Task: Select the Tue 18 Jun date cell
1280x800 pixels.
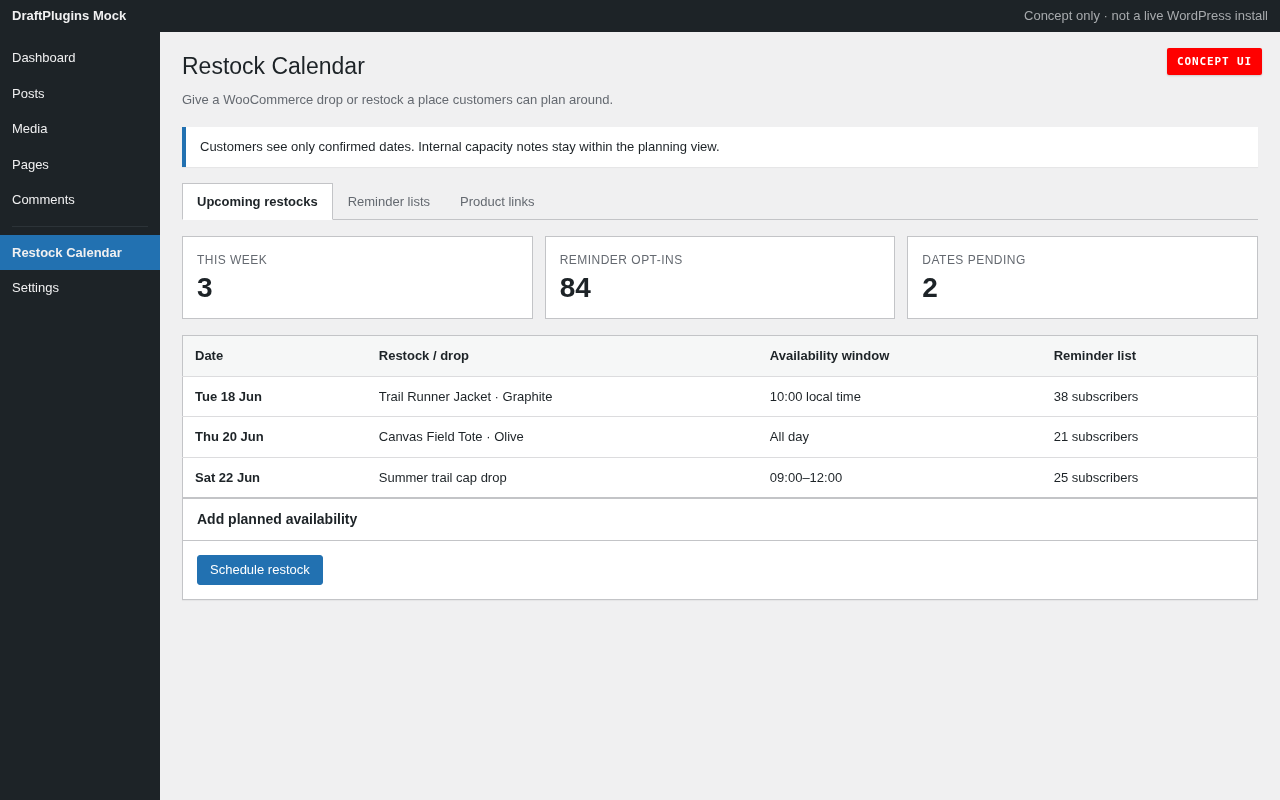Action: click(x=275, y=397)
